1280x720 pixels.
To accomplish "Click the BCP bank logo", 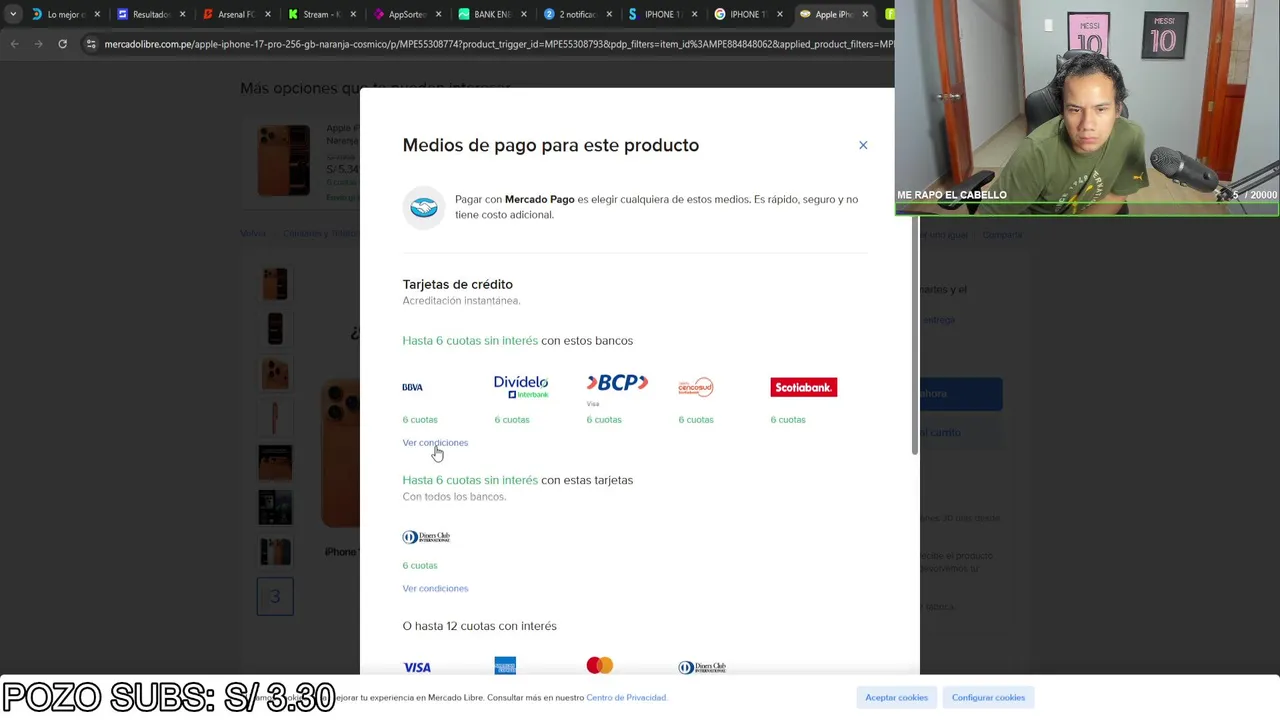I will (x=617, y=384).
